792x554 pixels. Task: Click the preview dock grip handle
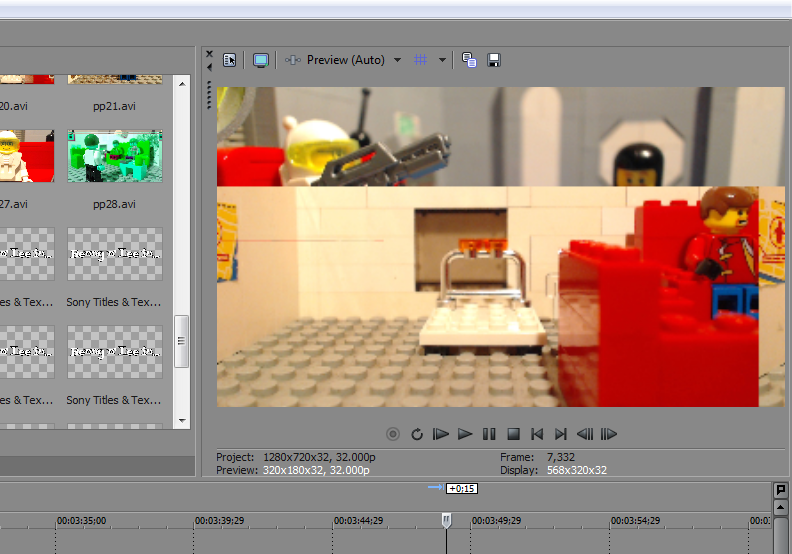[209, 95]
